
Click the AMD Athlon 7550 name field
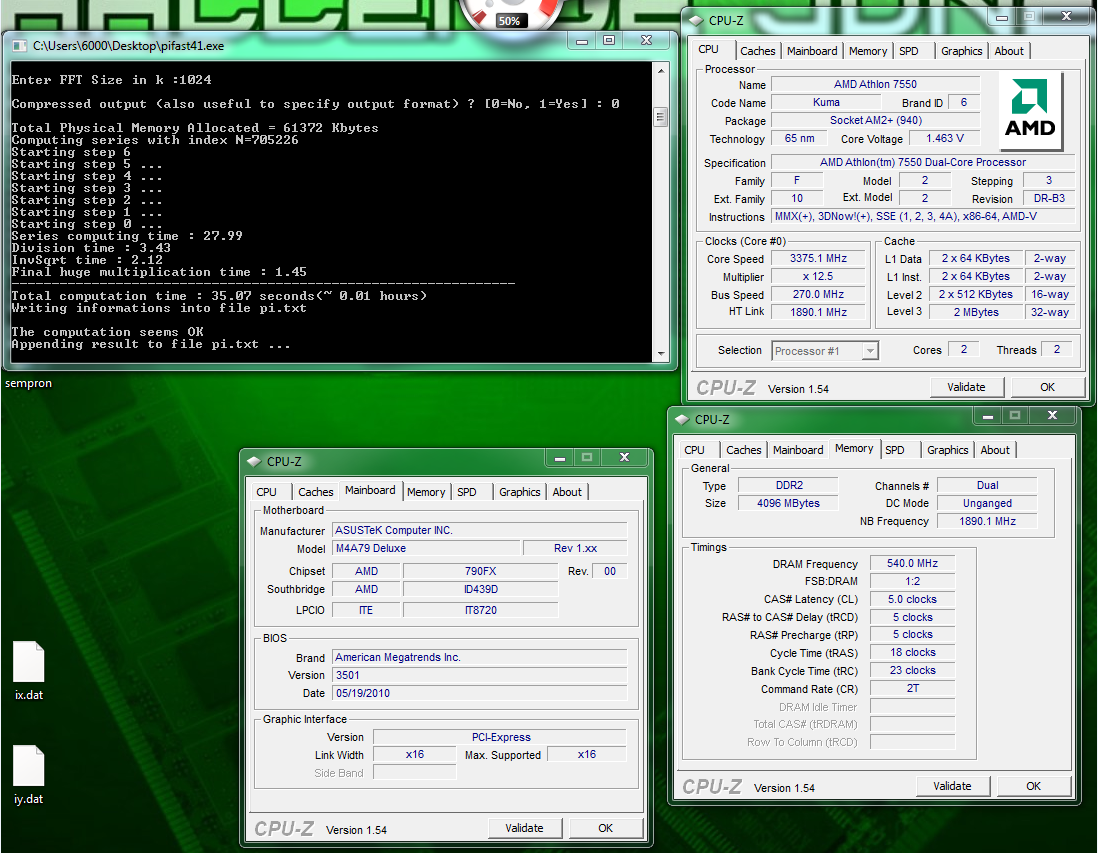[x=875, y=84]
